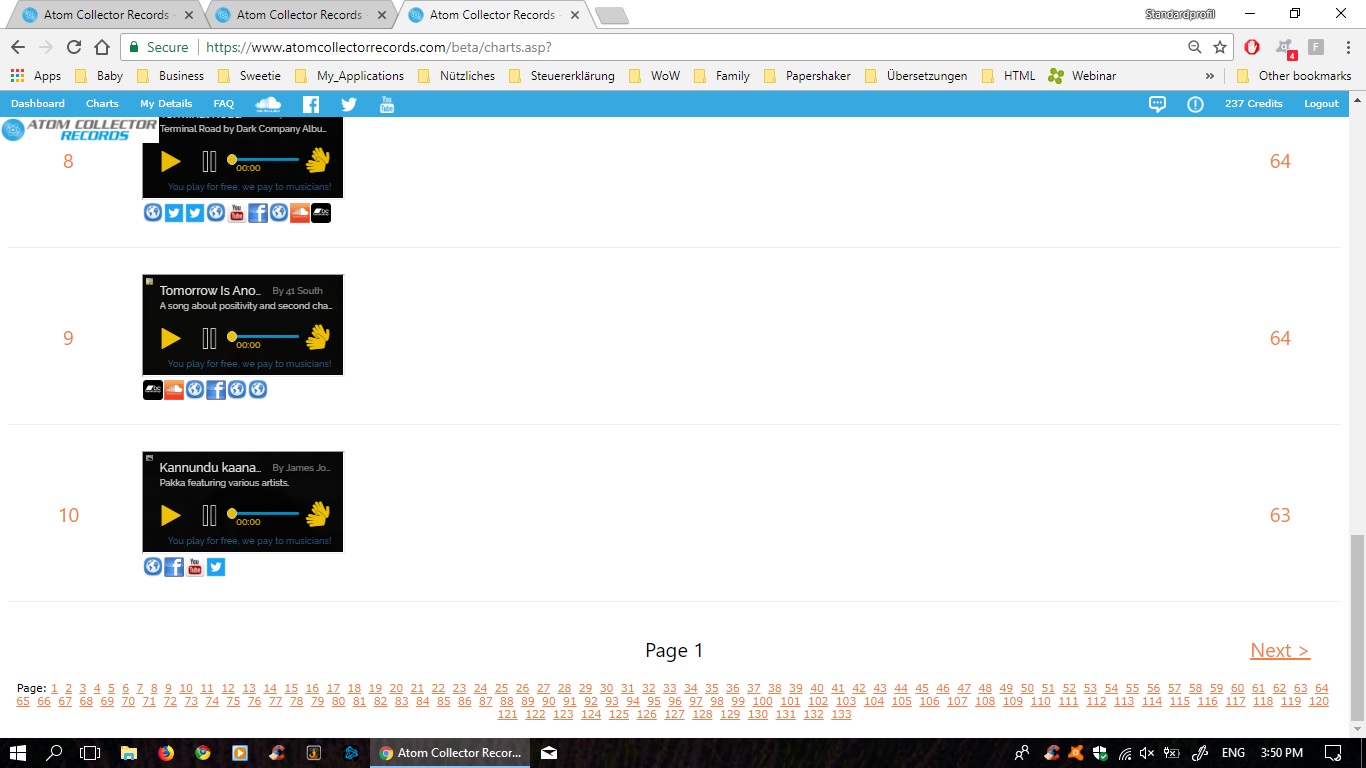
Task: Open the Apps shortcut in bookmarks bar
Action: (35, 76)
